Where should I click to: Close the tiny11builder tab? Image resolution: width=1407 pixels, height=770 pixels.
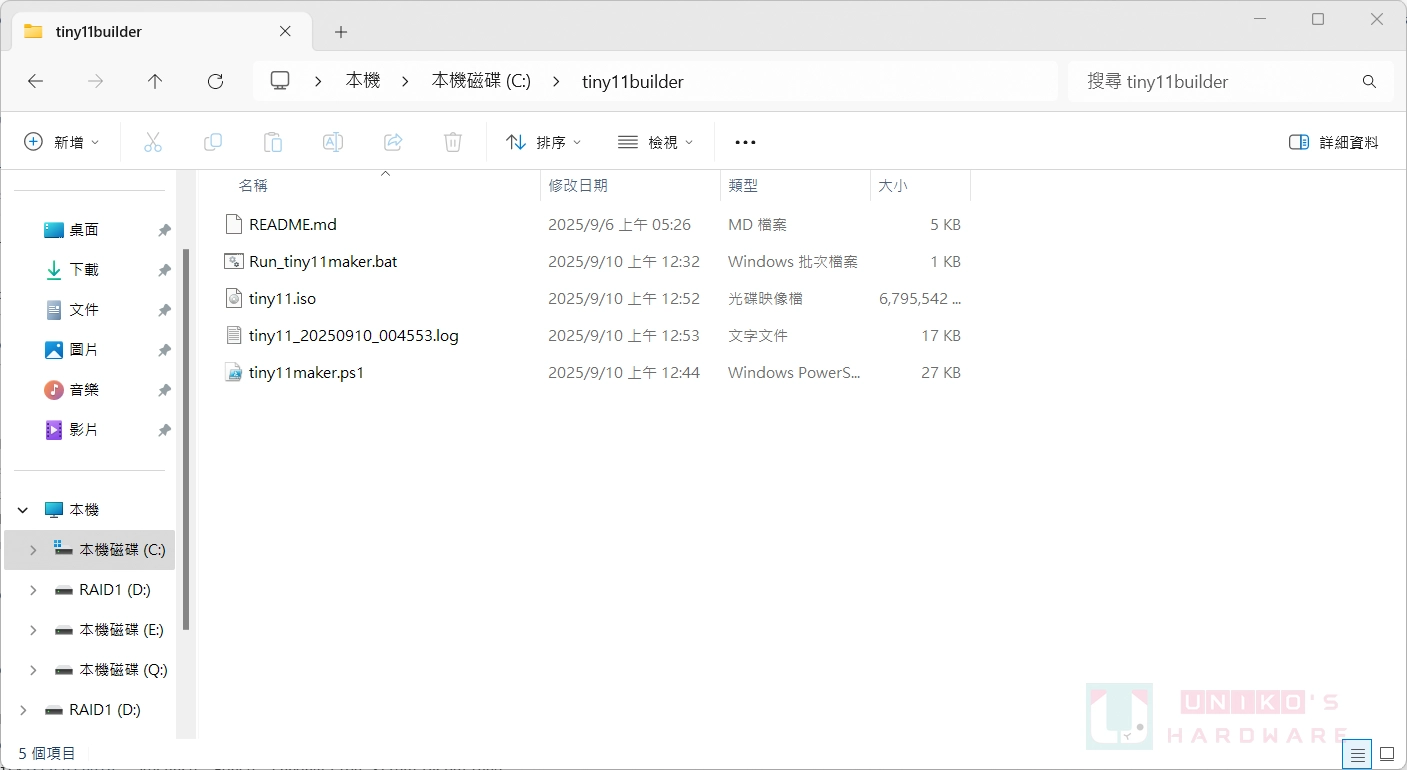point(285,31)
